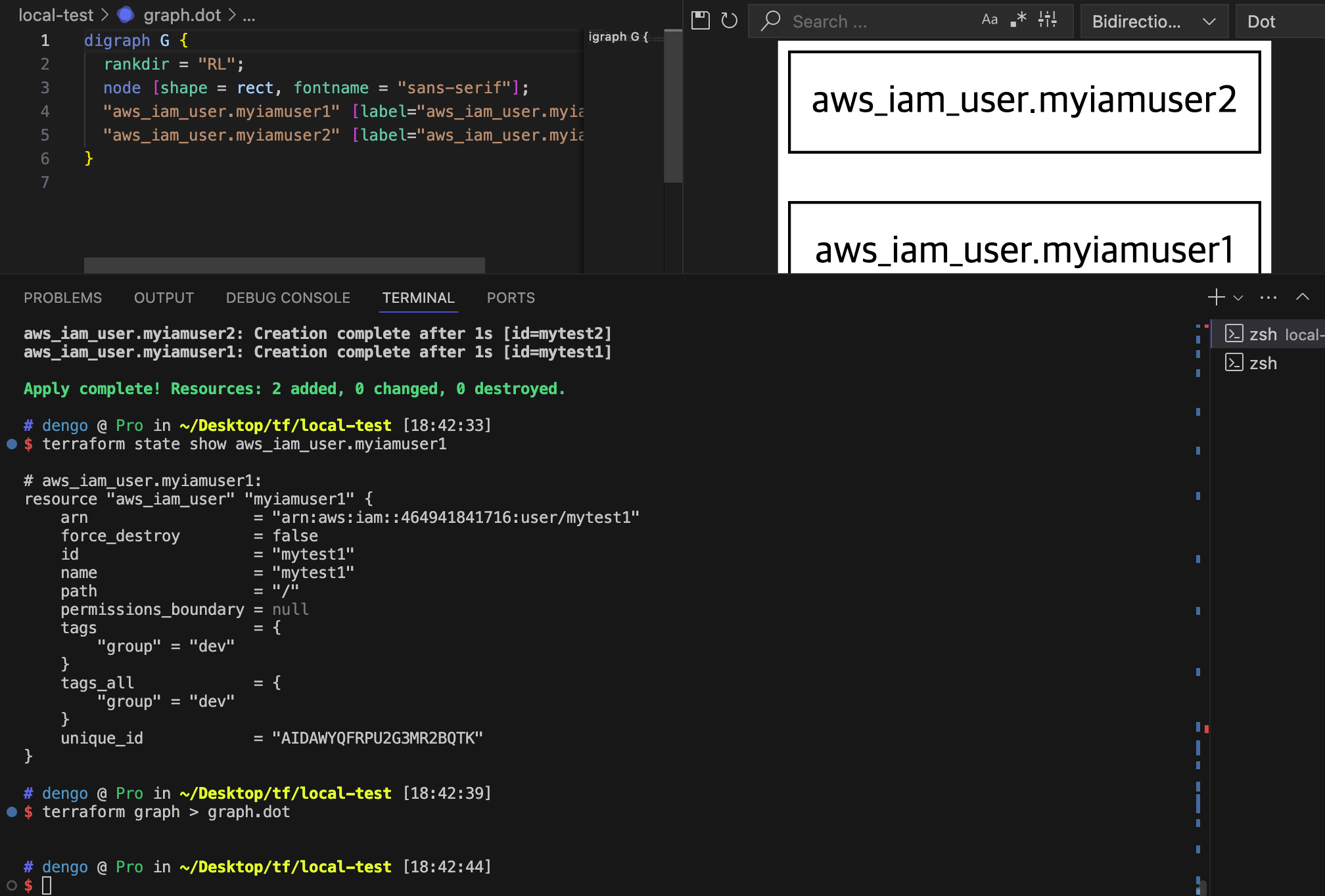This screenshot has width=1325, height=896.
Task: Maximize panel size with chevron up
Action: 1303,298
